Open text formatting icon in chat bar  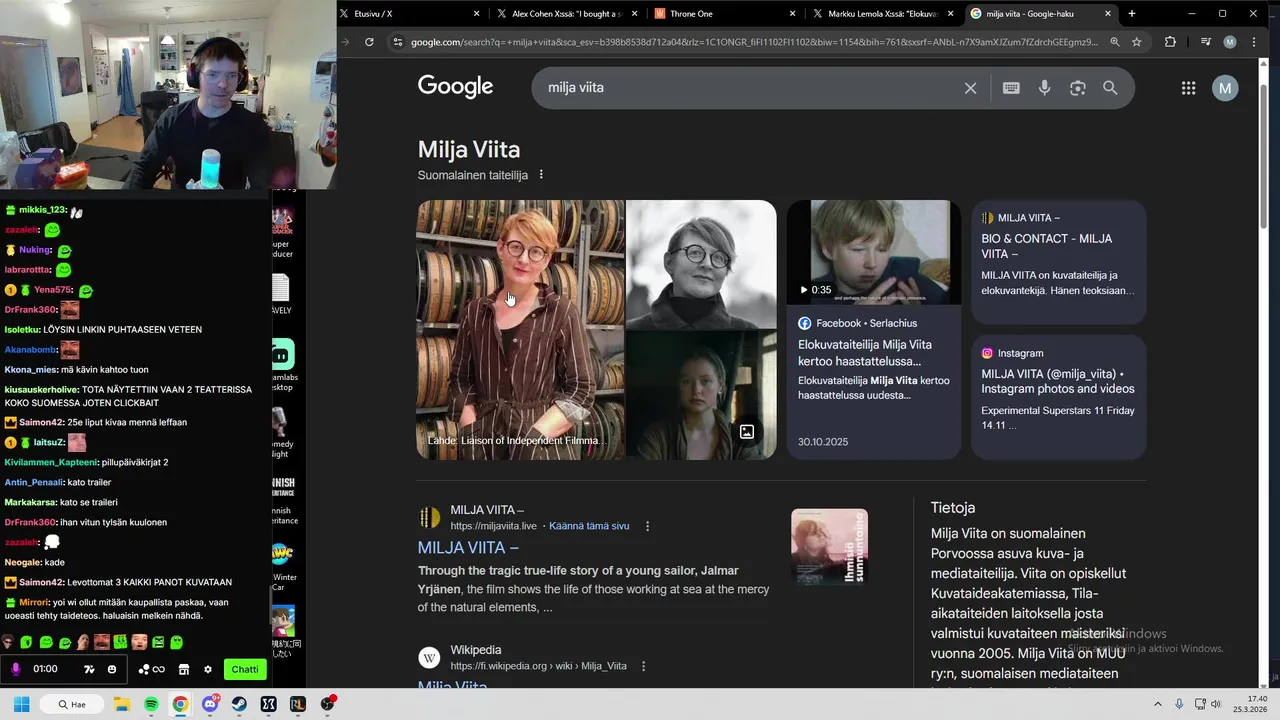pos(89,669)
